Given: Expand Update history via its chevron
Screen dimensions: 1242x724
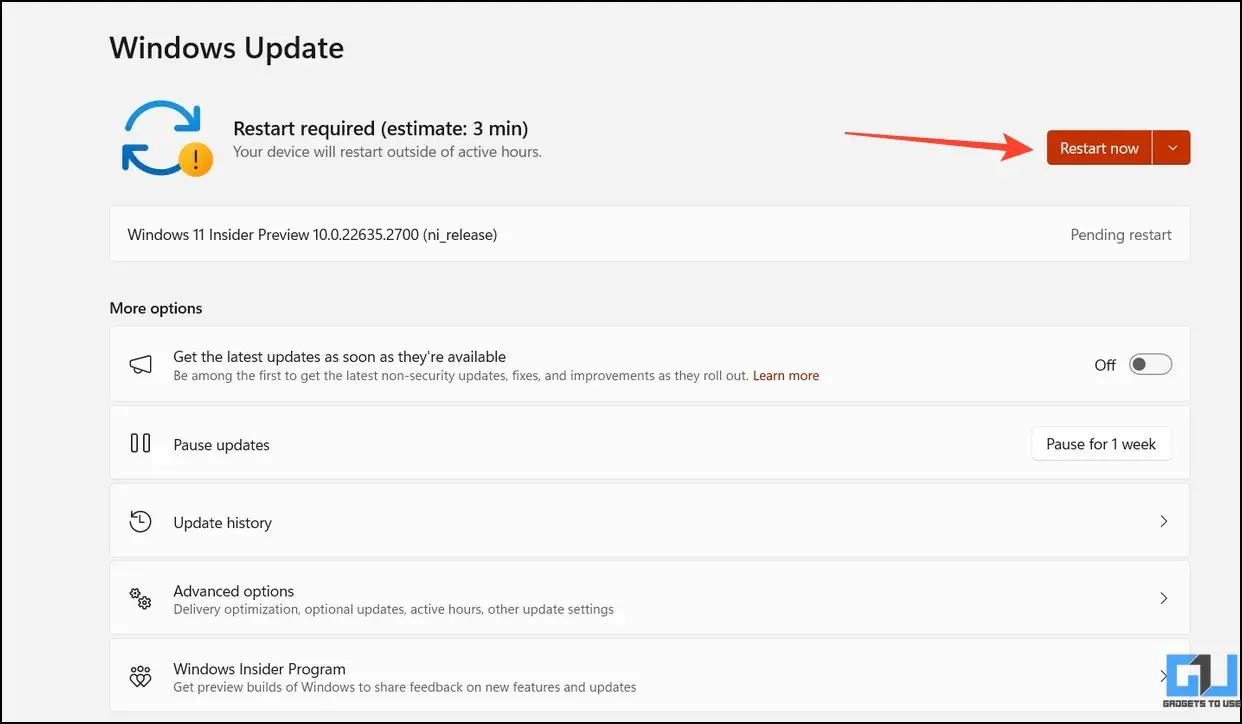Looking at the screenshot, I should click(x=1163, y=521).
